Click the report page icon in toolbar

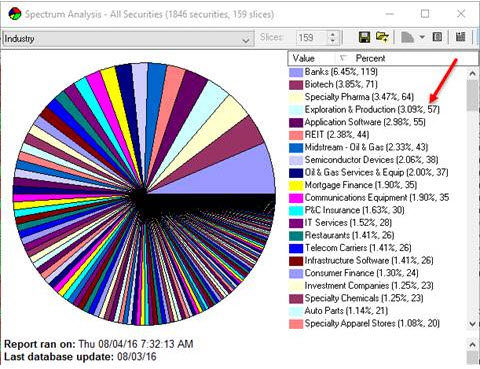pyautogui.click(x=437, y=37)
